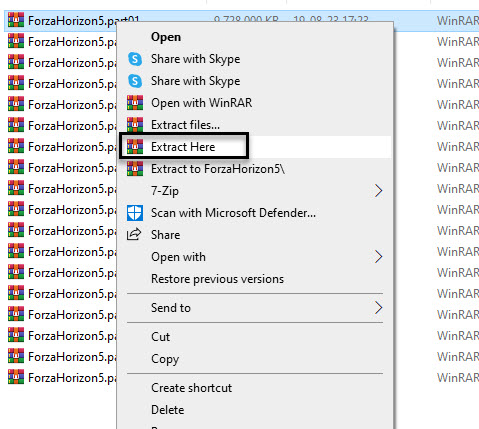Click the WinRAR icon next to Extract files...
479x429 pixels.
(x=135, y=125)
